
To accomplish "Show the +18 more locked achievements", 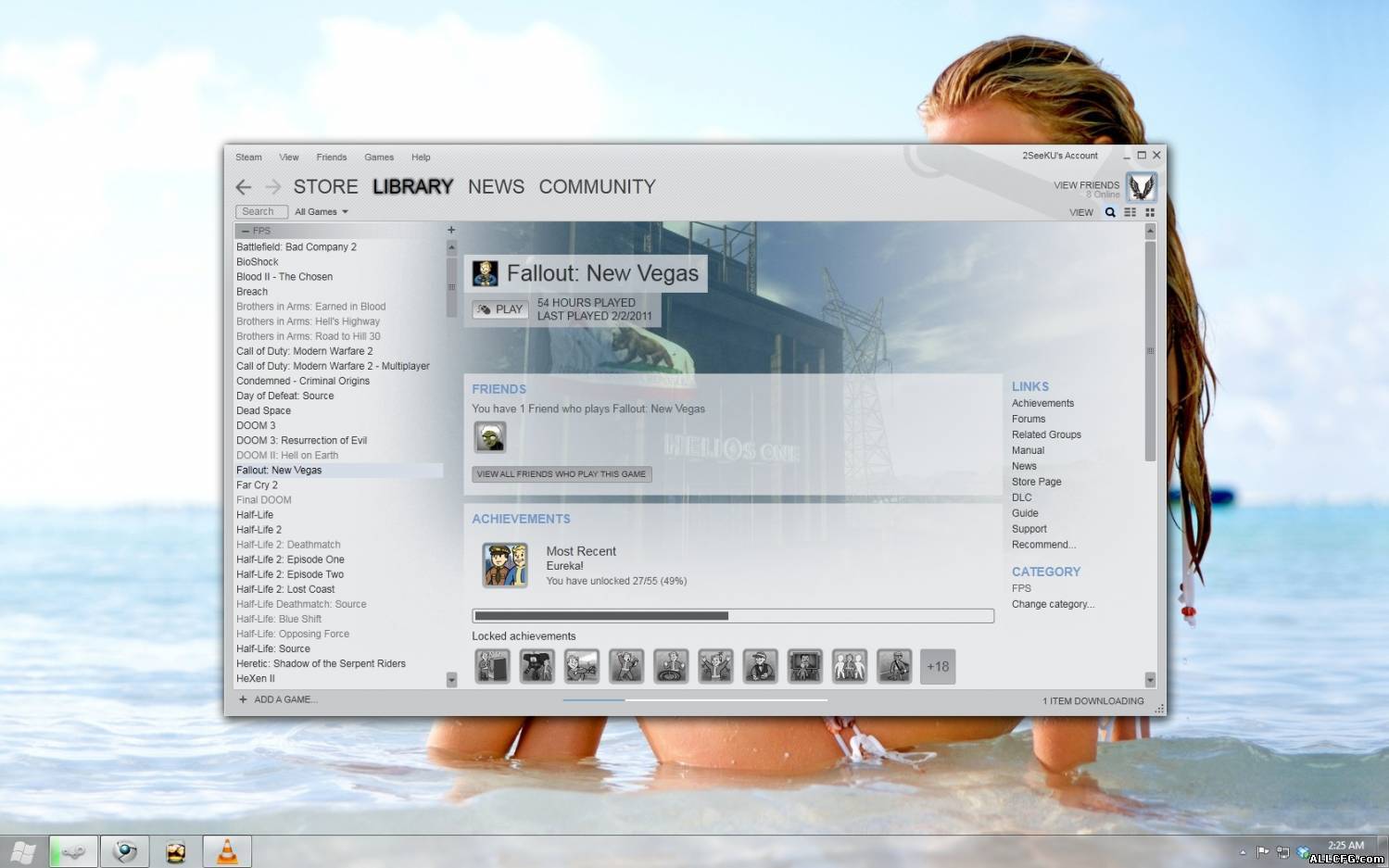I will pos(938,666).
